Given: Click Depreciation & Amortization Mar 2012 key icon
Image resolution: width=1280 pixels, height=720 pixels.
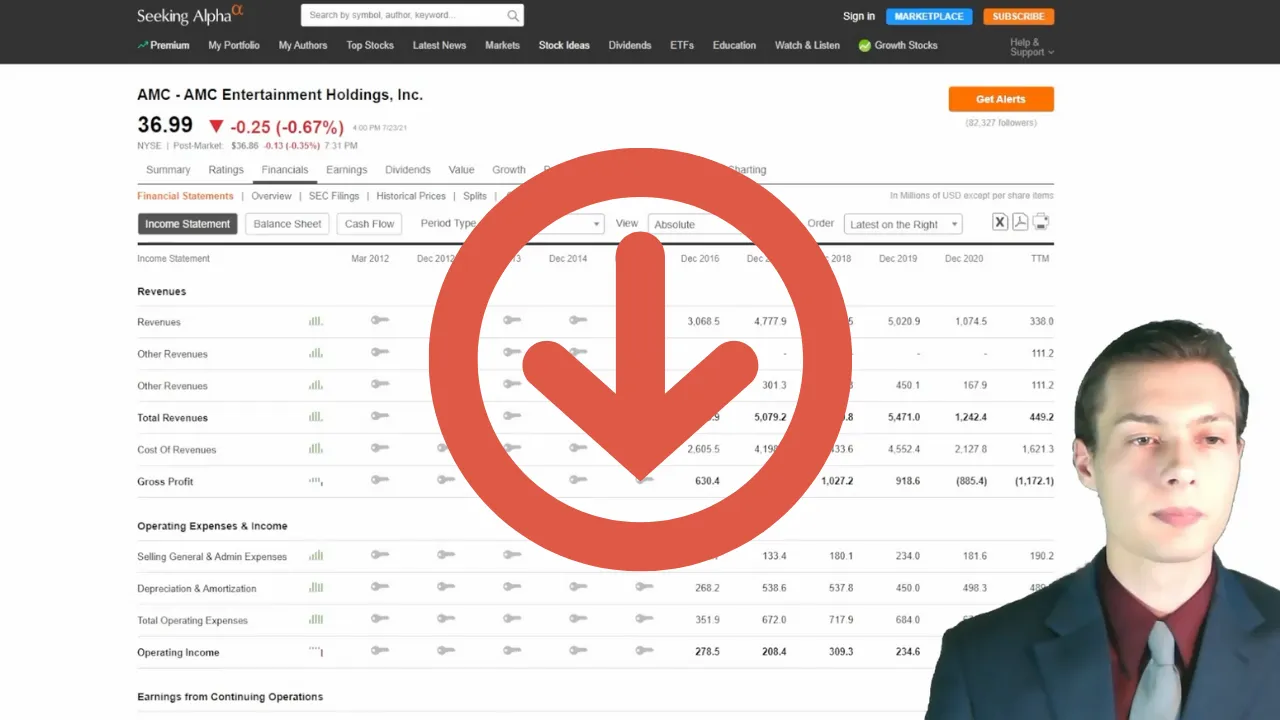Looking at the screenshot, I should tap(379, 587).
